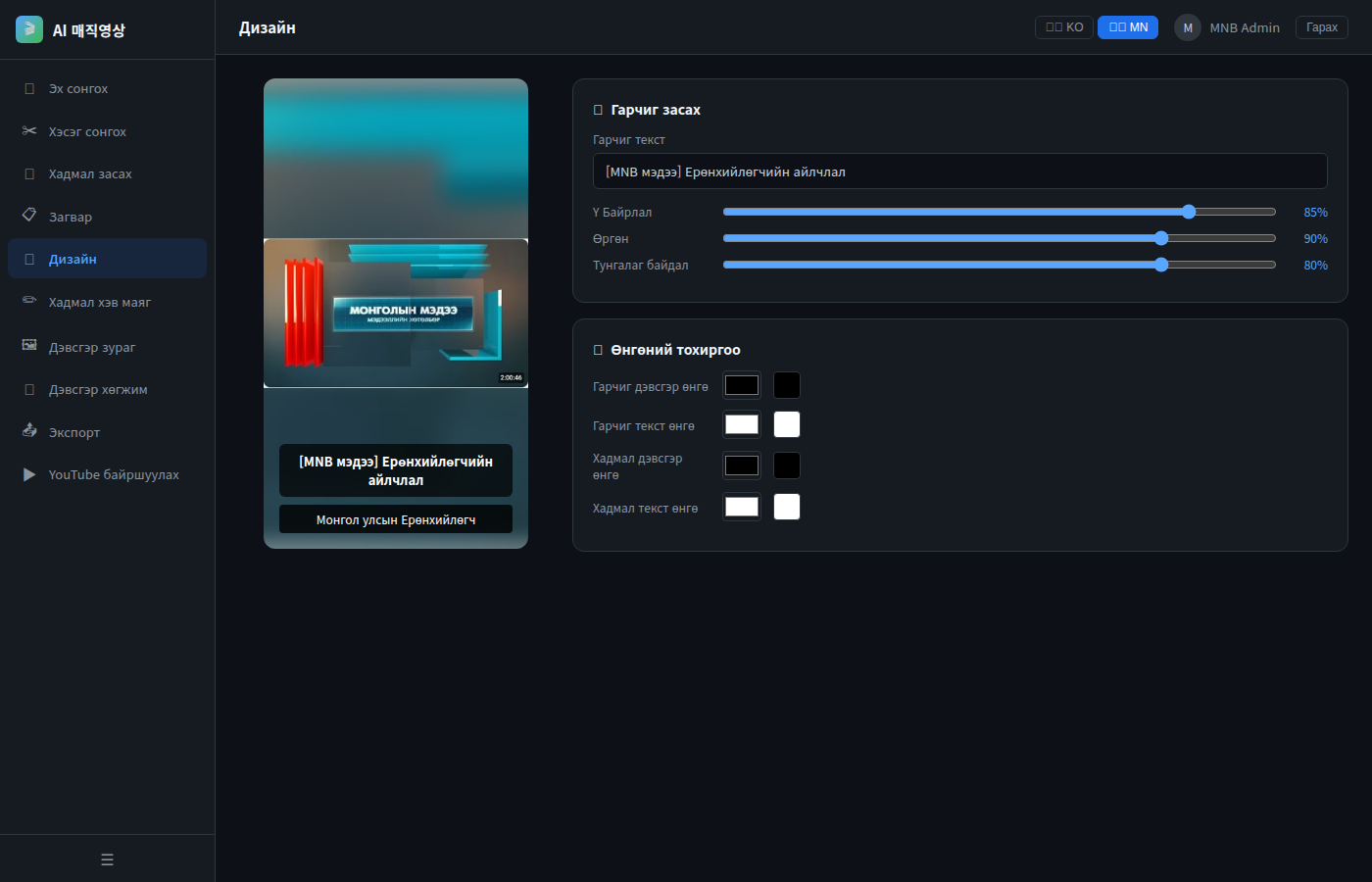Open Дэвсгэр зураг section
The image size is (1372, 882).
(x=107, y=347)
